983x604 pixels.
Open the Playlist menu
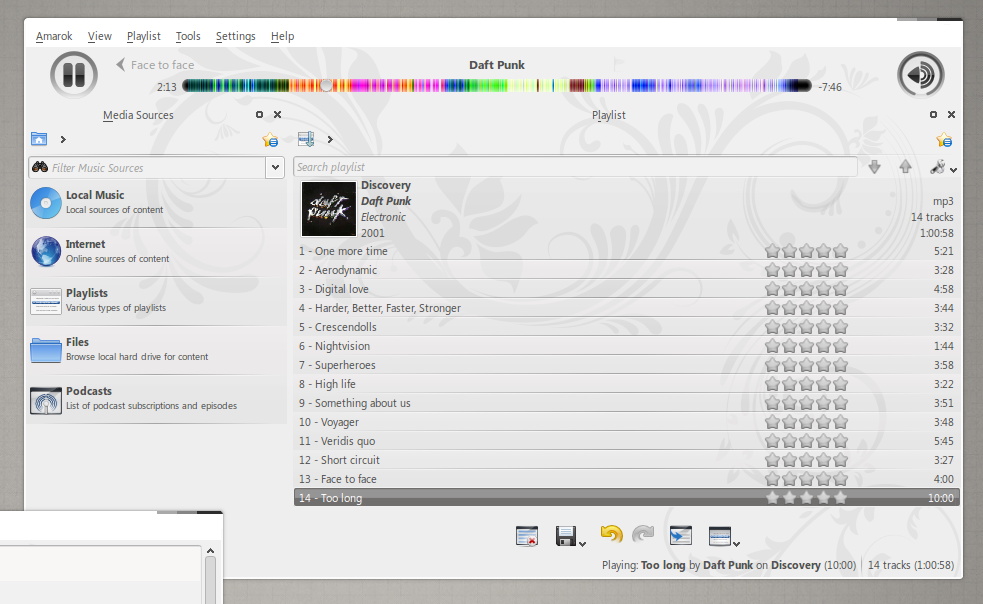(144, 36)
